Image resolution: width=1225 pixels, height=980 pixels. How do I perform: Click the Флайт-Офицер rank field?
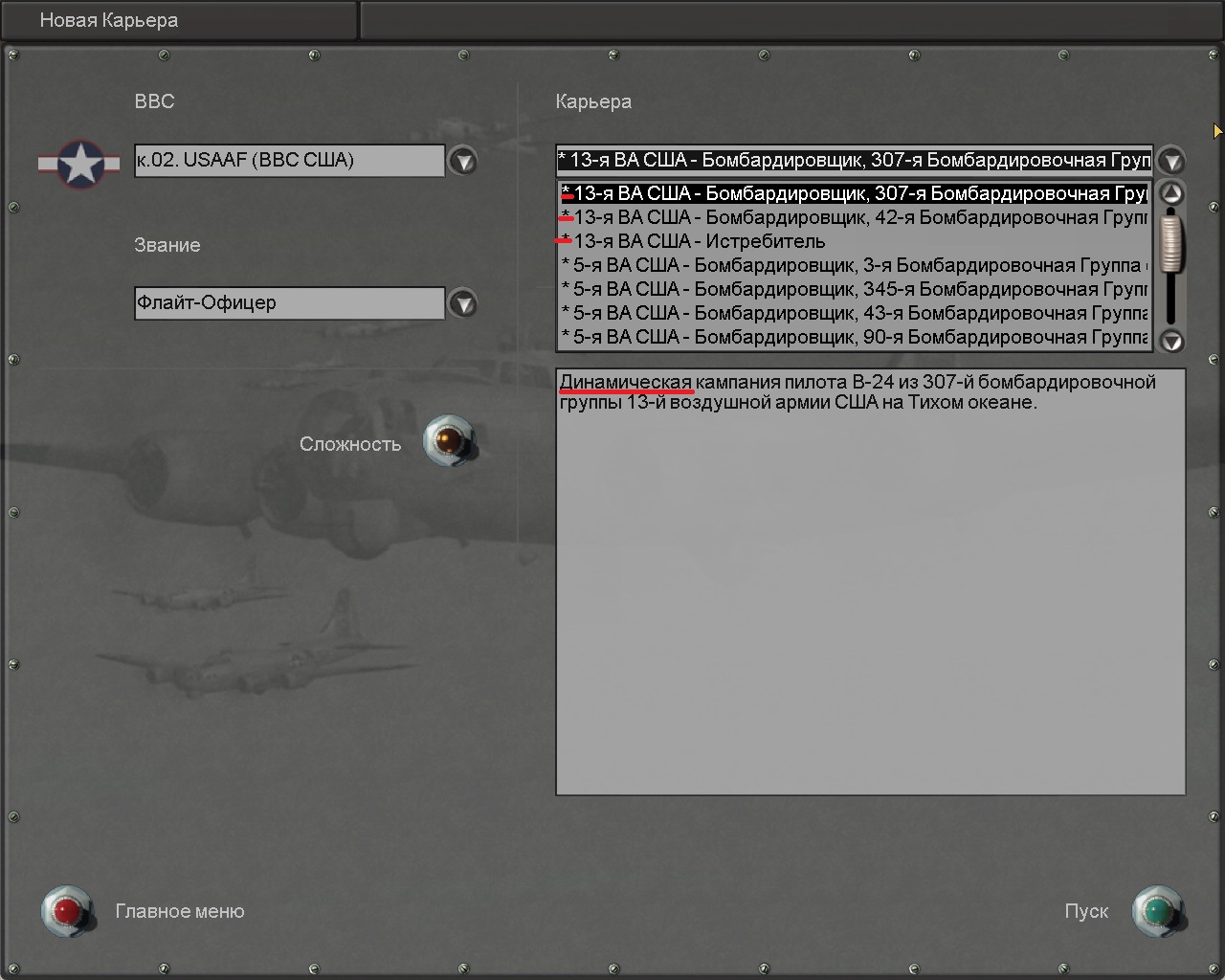(x=290, y=303)
